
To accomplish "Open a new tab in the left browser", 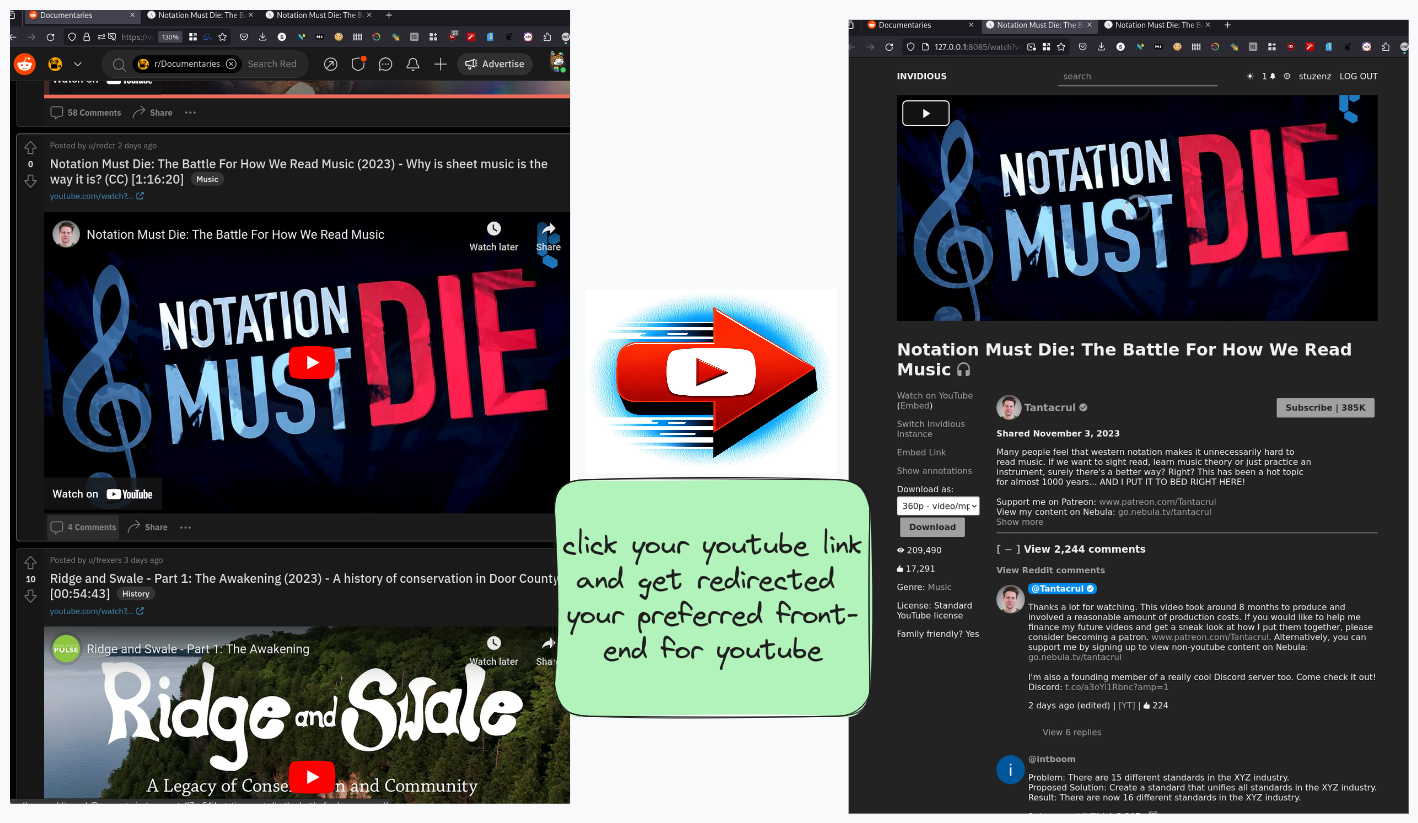I will pyautogui.click(x=389, y=15).
